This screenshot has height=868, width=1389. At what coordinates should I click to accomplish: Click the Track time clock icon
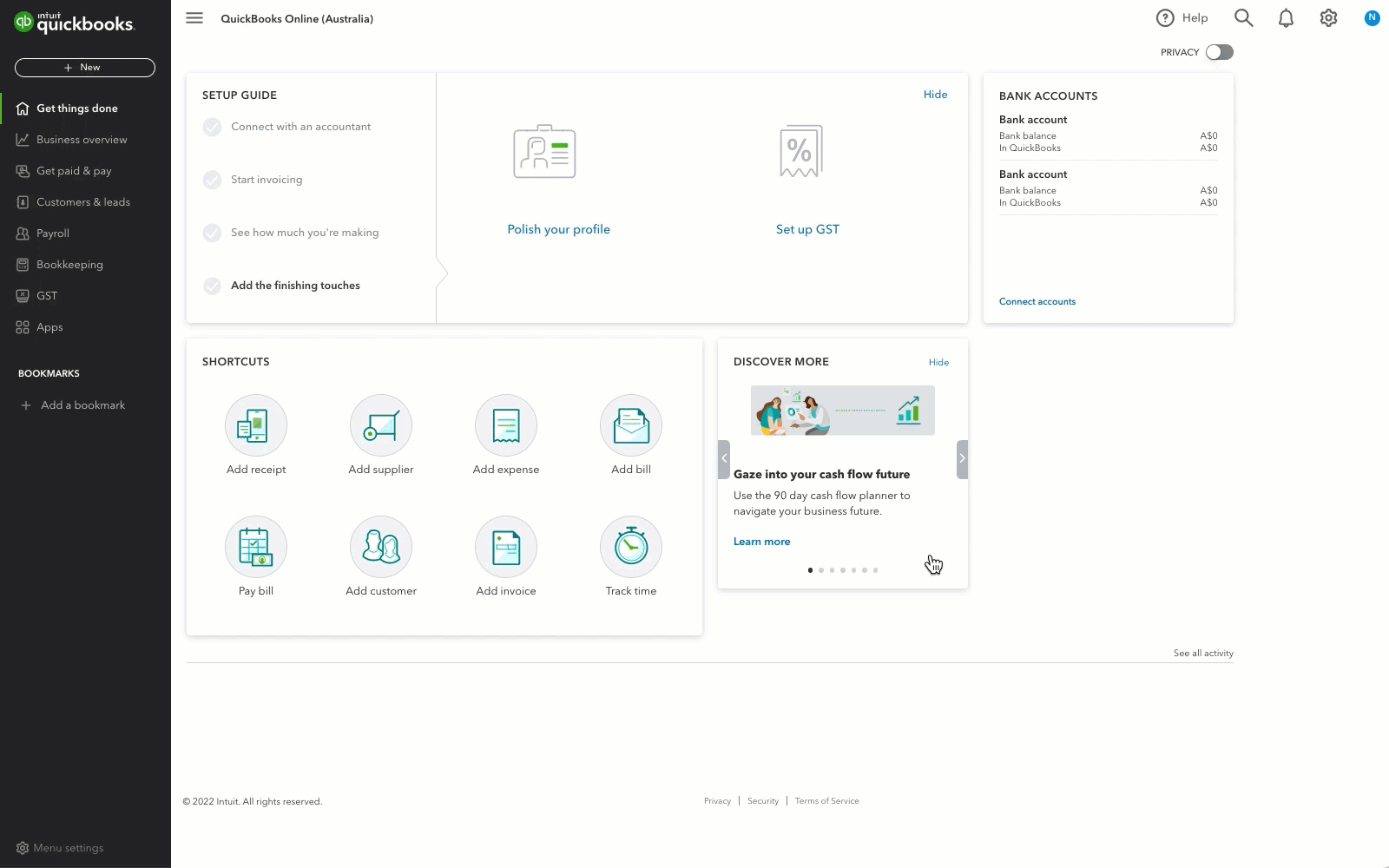[631, 547]
